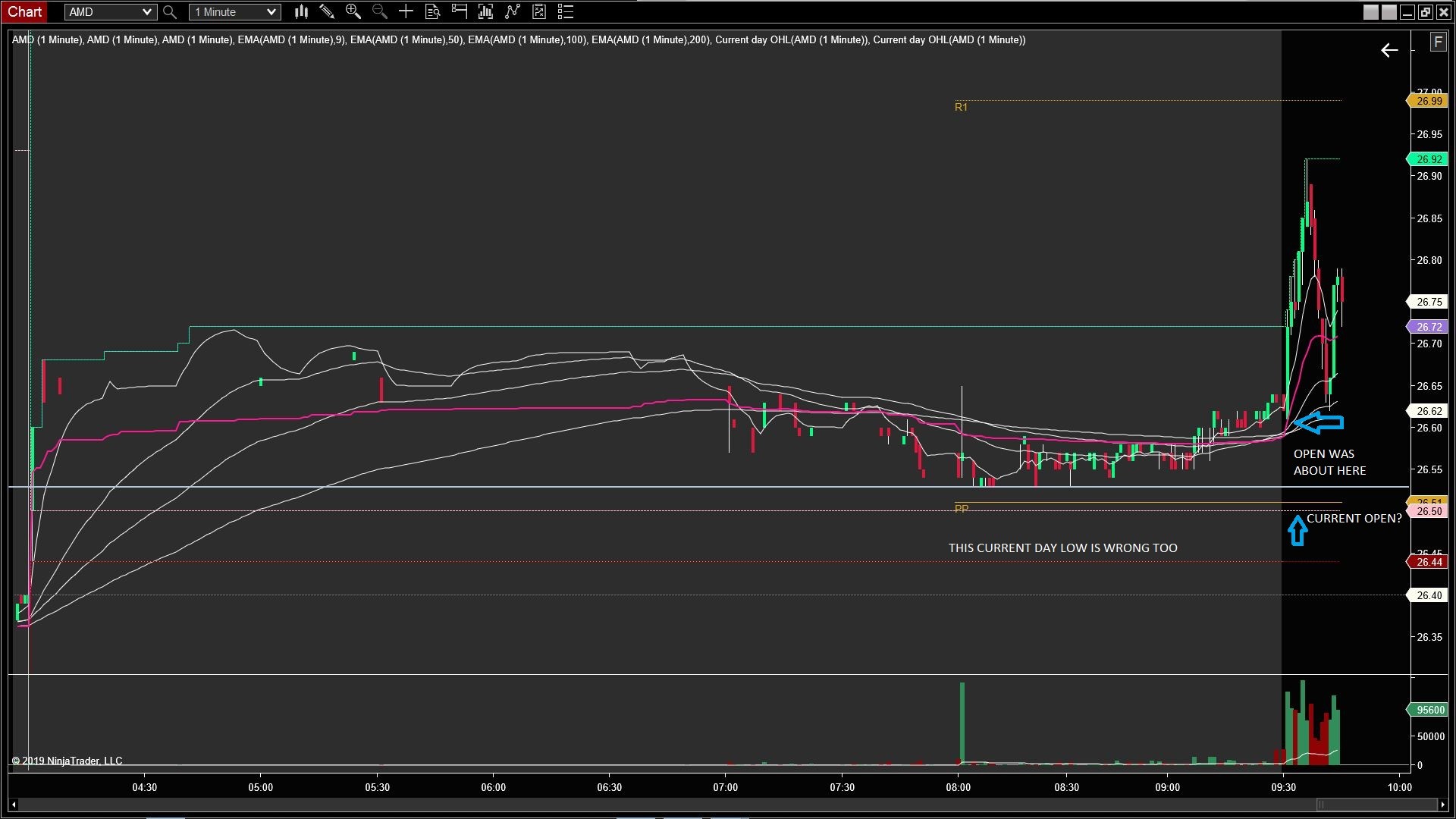Open the strategies line graph icon

point(513,11)
